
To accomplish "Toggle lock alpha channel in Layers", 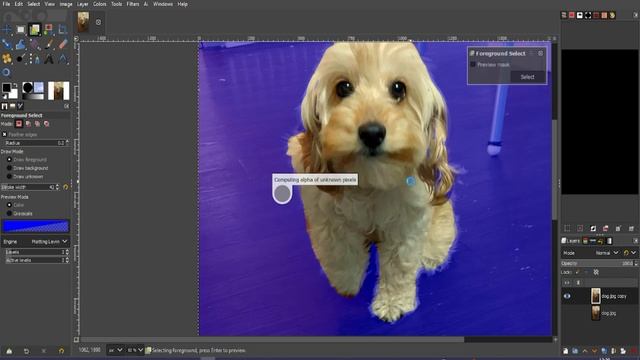I will point(596,272).
